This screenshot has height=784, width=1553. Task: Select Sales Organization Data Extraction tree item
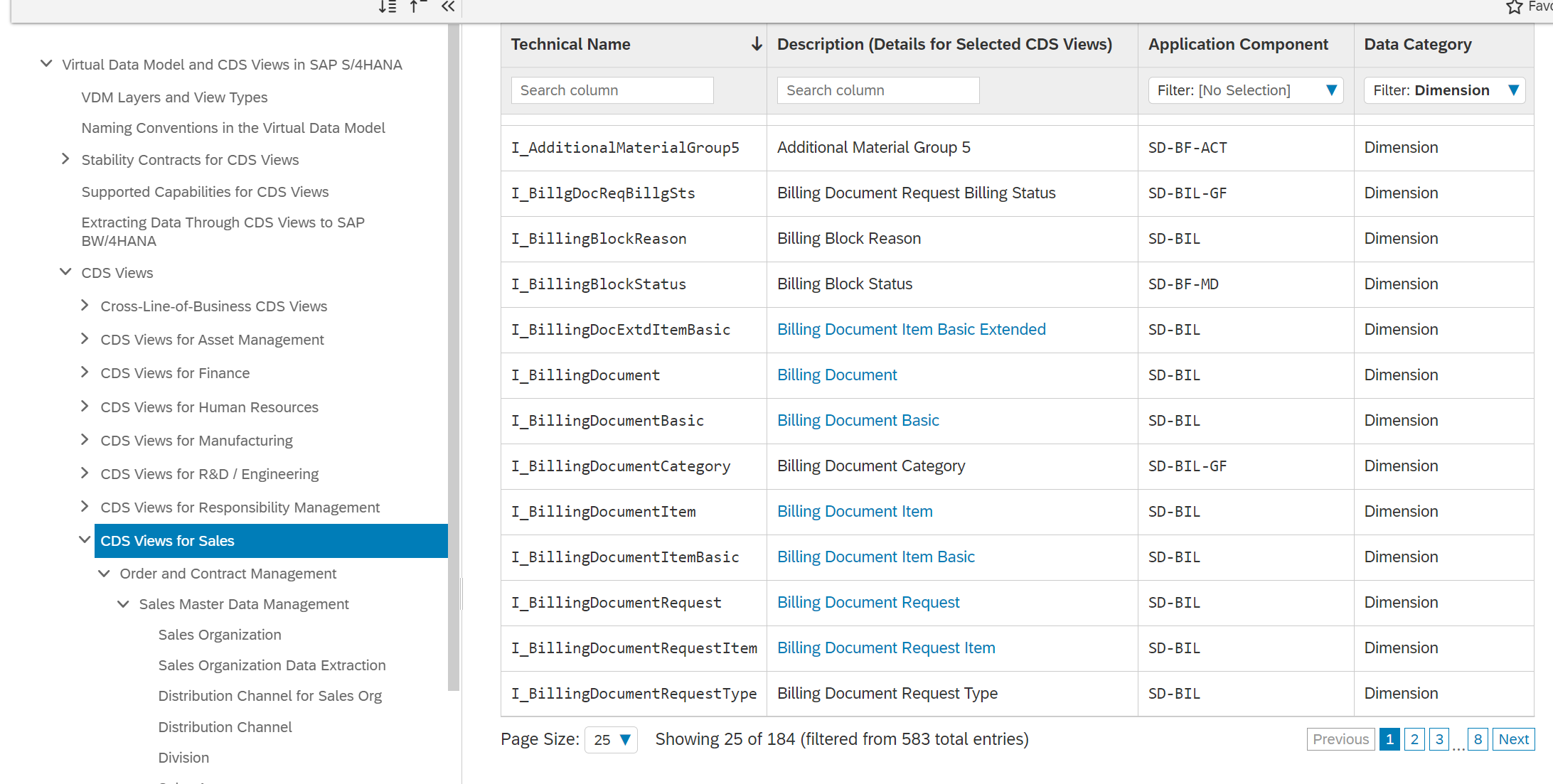point(272,665)
